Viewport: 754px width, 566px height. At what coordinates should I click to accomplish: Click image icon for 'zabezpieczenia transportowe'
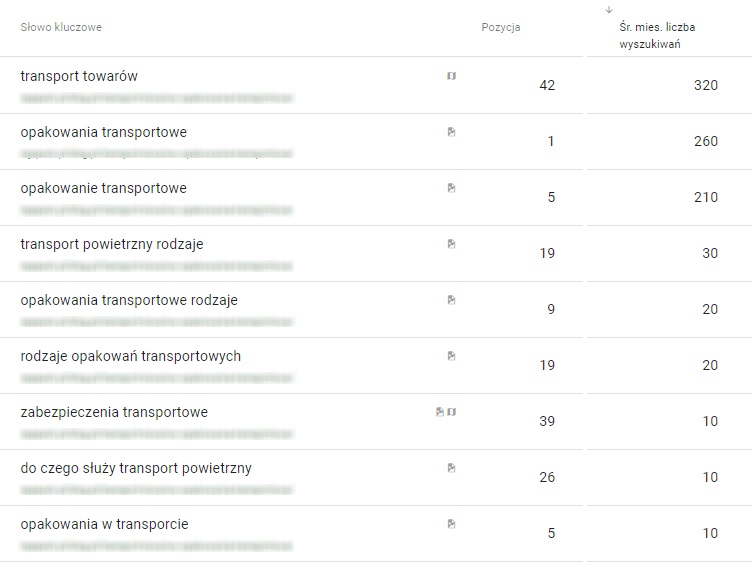[440, 411]
